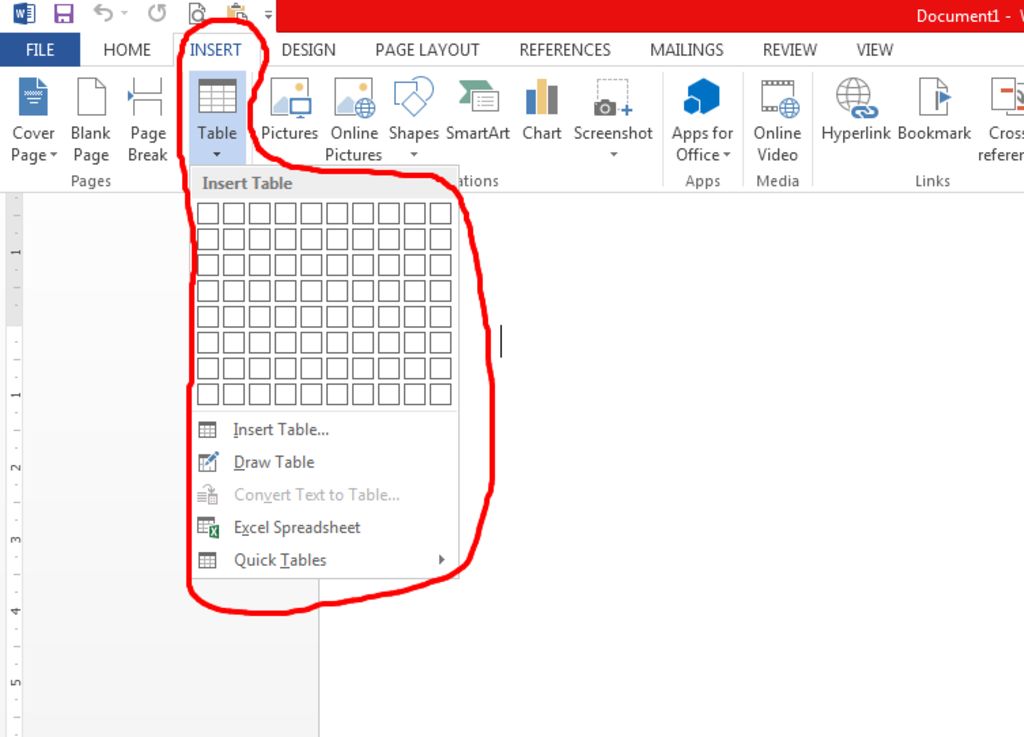
Task: Click the 'Document1' window title
Action: pos(957,16)
